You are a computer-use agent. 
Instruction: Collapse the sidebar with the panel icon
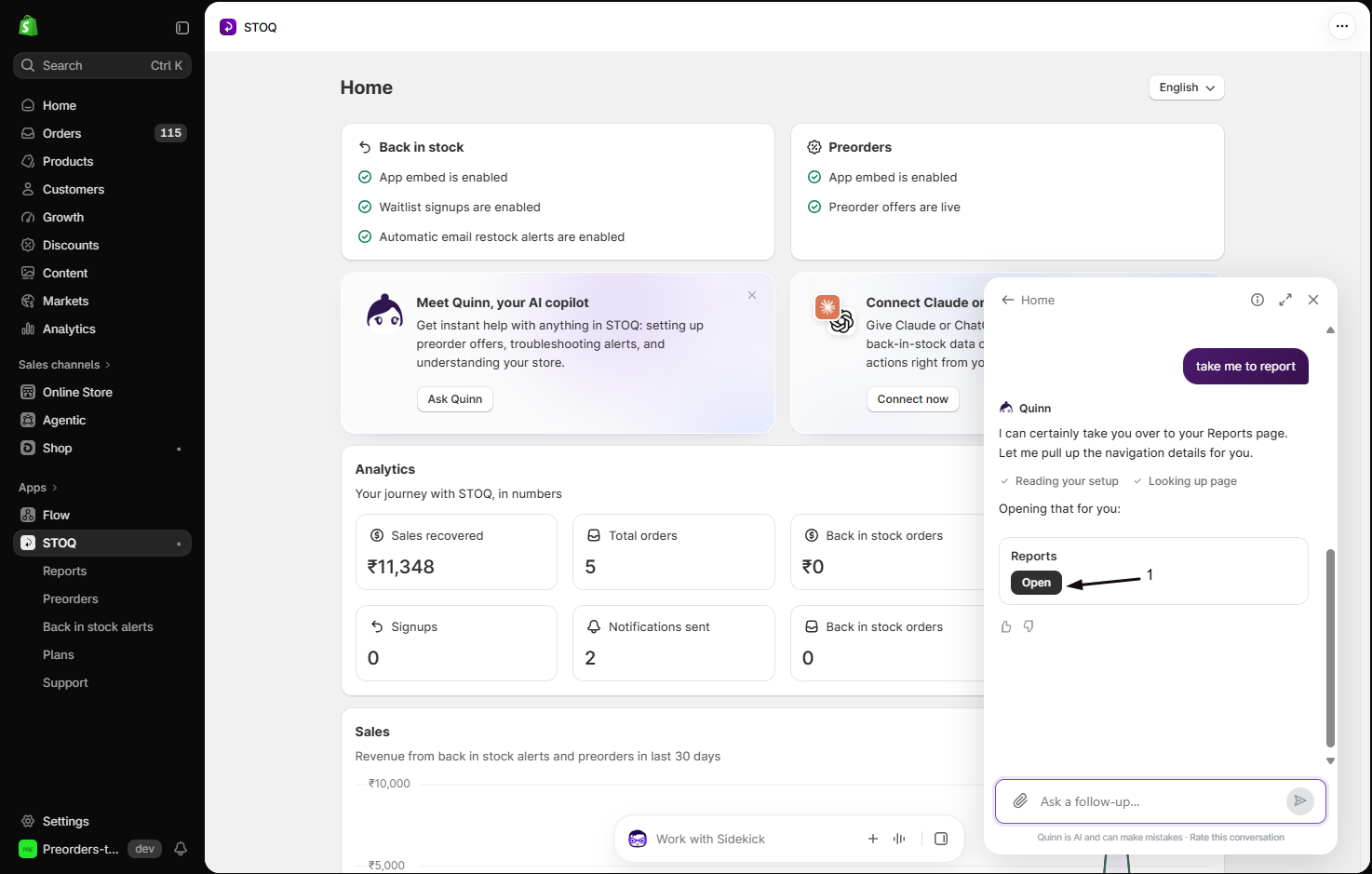(182, 28)
